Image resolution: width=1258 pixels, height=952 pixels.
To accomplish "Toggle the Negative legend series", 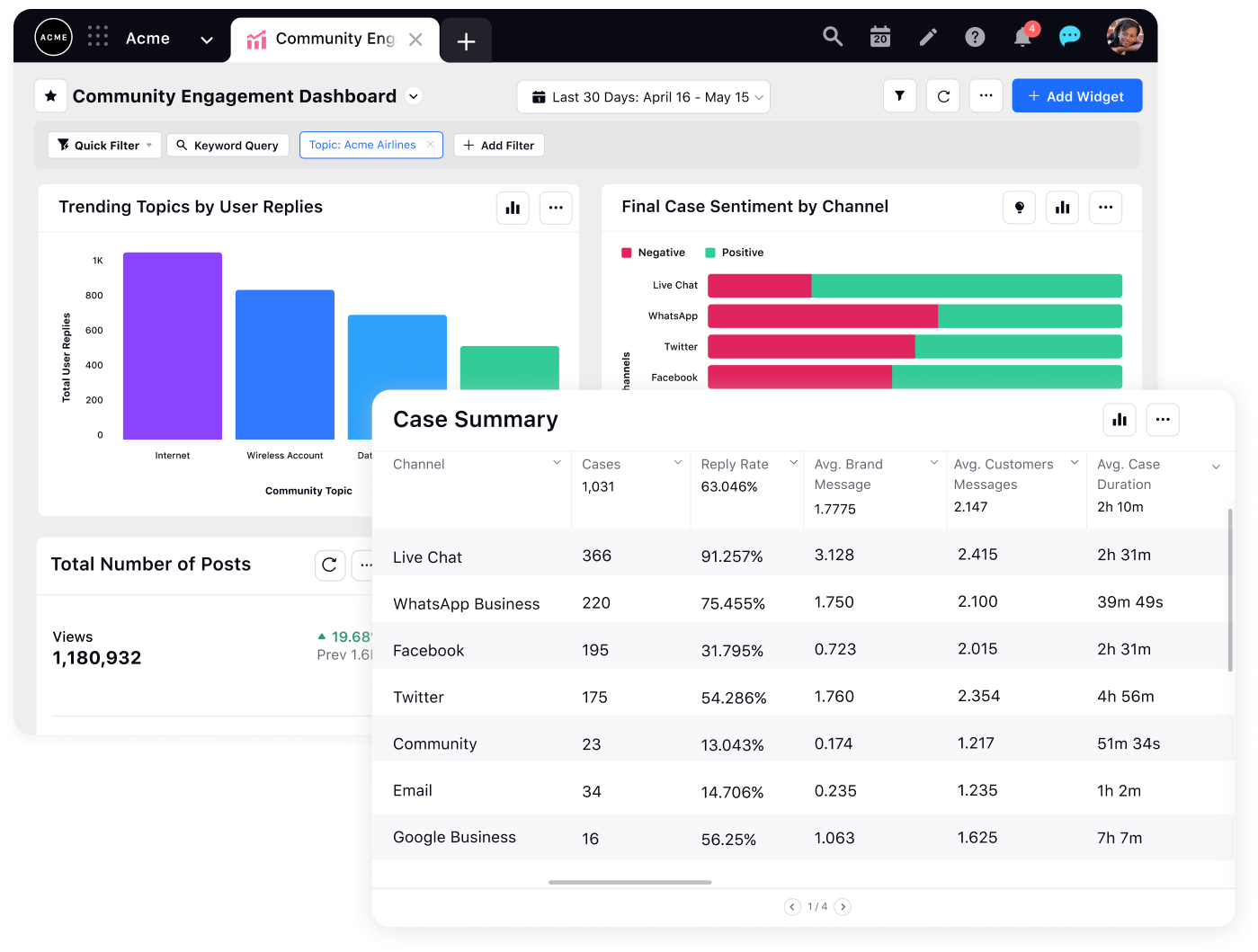I will click(654, 253).
